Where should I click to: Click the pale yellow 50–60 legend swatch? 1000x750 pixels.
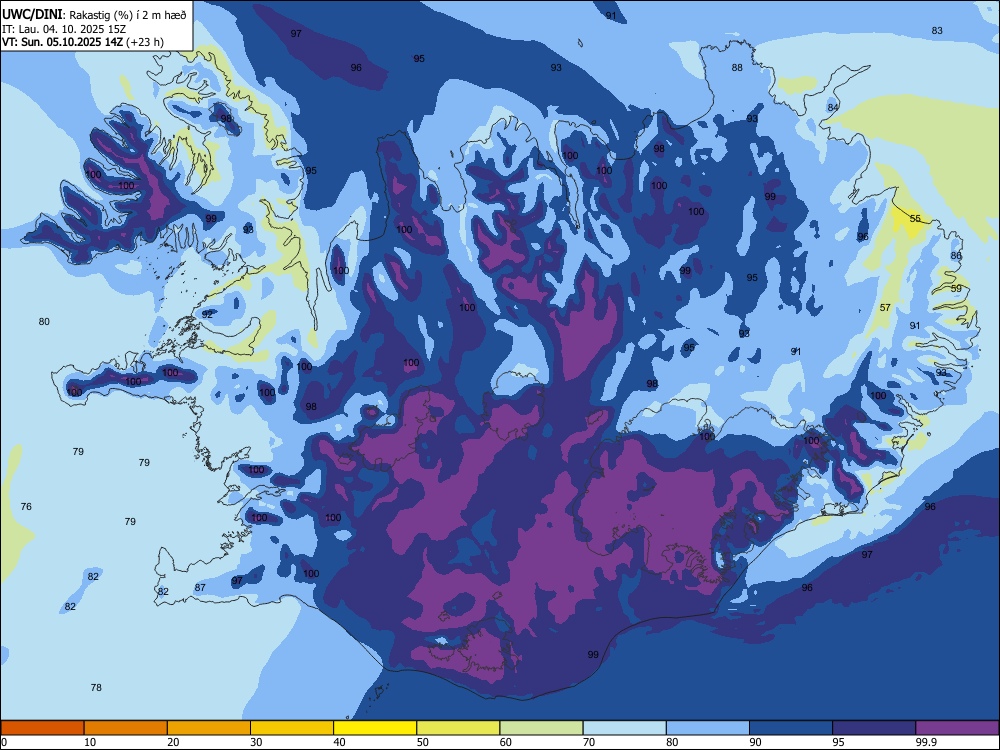(458, 728)
